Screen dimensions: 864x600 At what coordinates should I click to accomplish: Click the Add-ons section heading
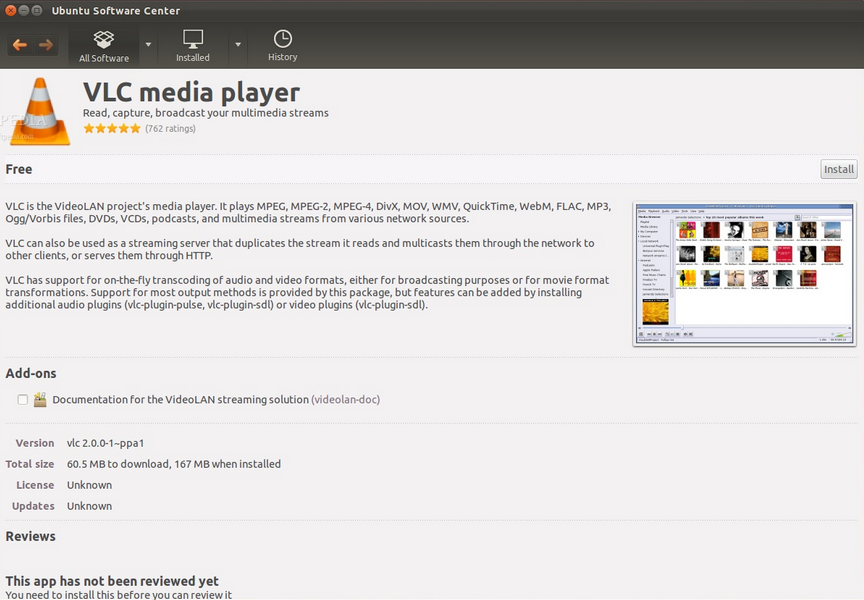(31, 373)
